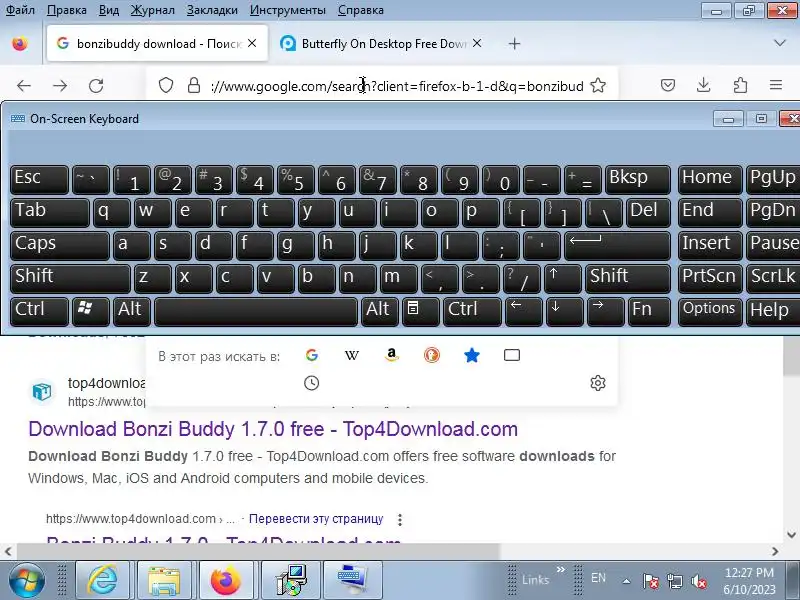The width and height of the screenshot is (800, 600).
Task: Toggle the right Shift key on keyboard
Action: (628, 279)
